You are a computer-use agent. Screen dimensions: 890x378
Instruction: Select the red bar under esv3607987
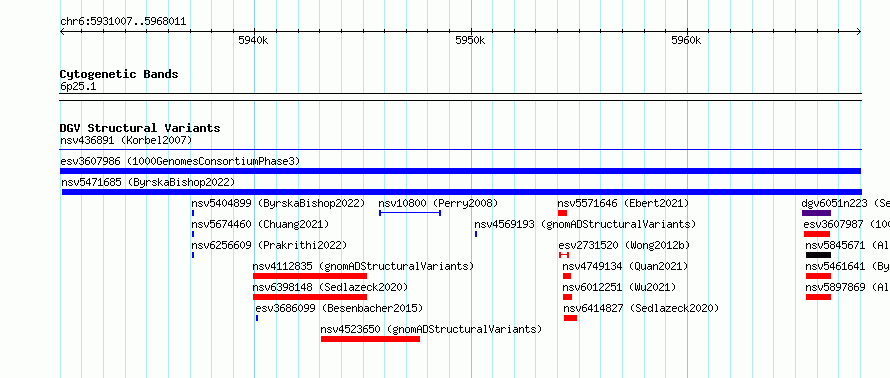[x=817, y=234]
